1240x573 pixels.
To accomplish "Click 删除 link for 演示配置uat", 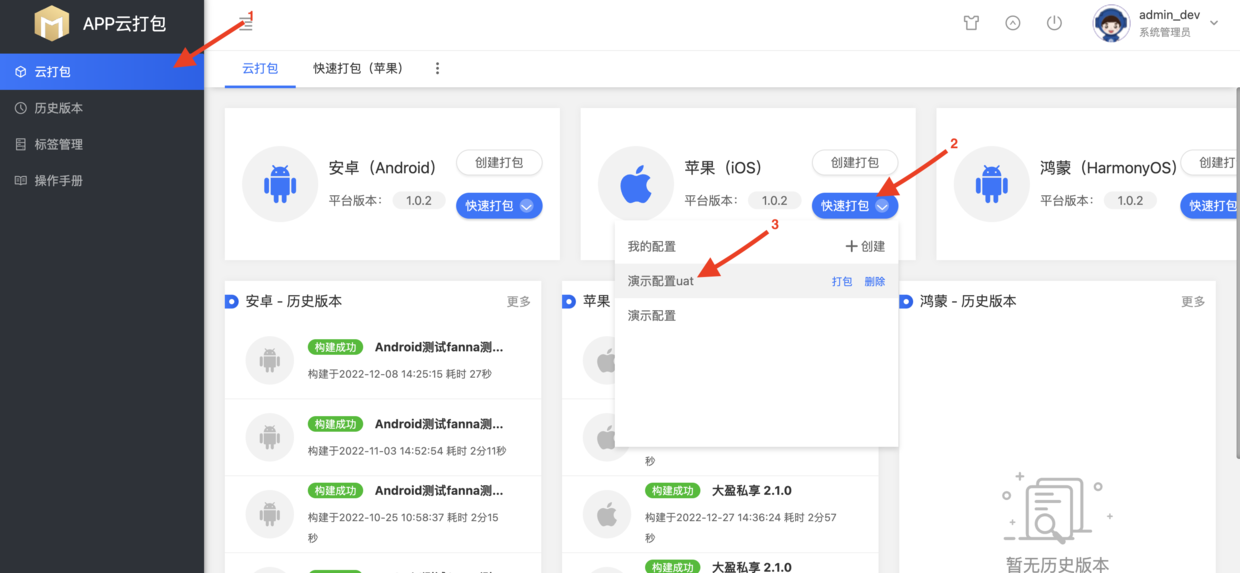I will coord(875,282).
